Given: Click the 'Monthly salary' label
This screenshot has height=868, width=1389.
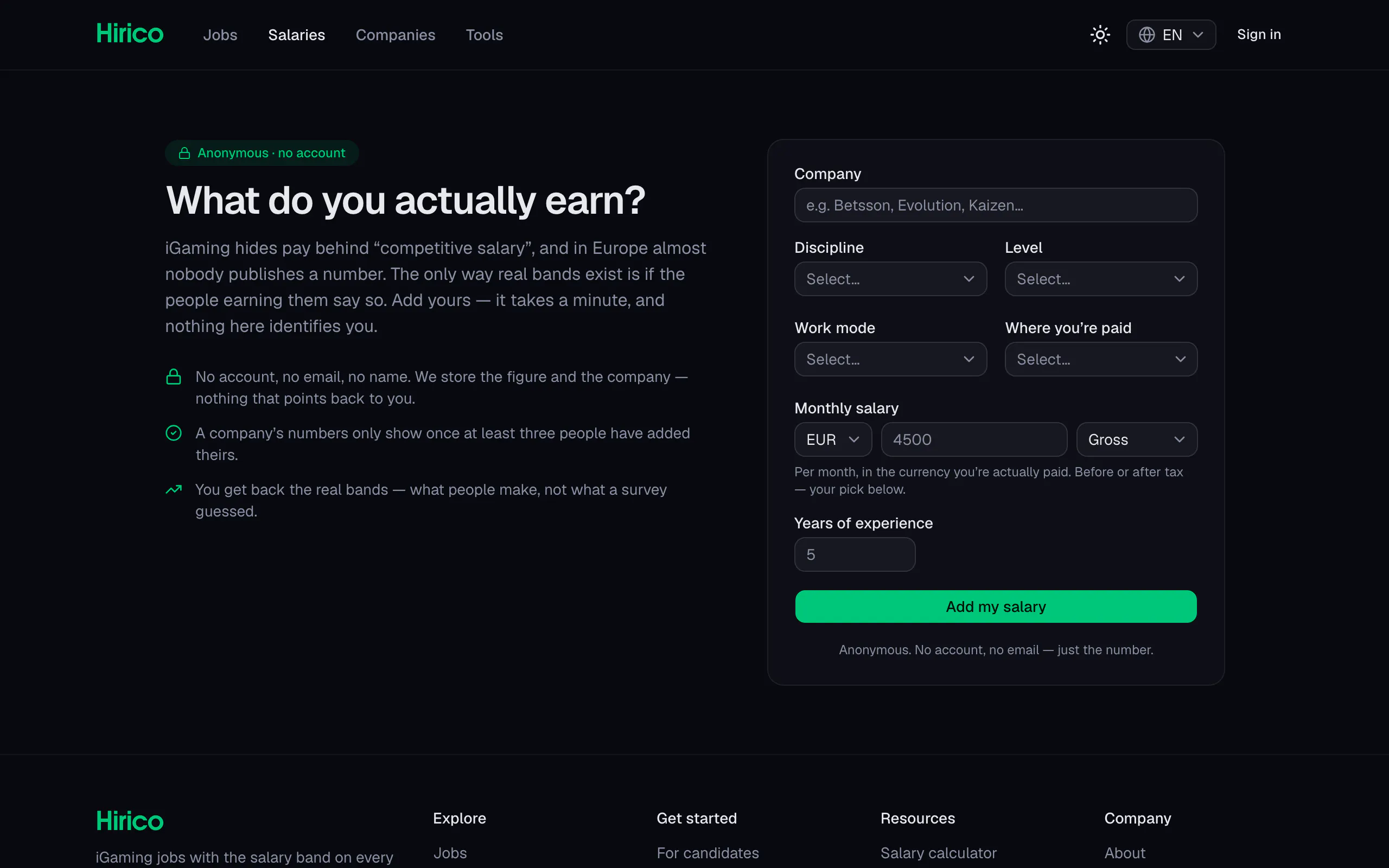Looking at the screenshot, I should tap(846, 408).
